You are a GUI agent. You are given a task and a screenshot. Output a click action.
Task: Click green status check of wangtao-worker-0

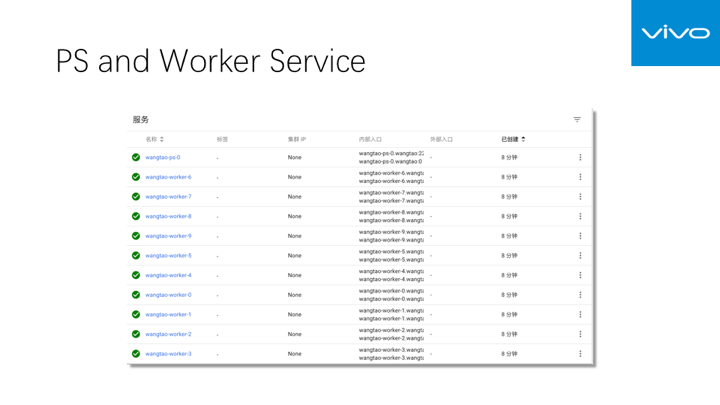pos(136,295)
